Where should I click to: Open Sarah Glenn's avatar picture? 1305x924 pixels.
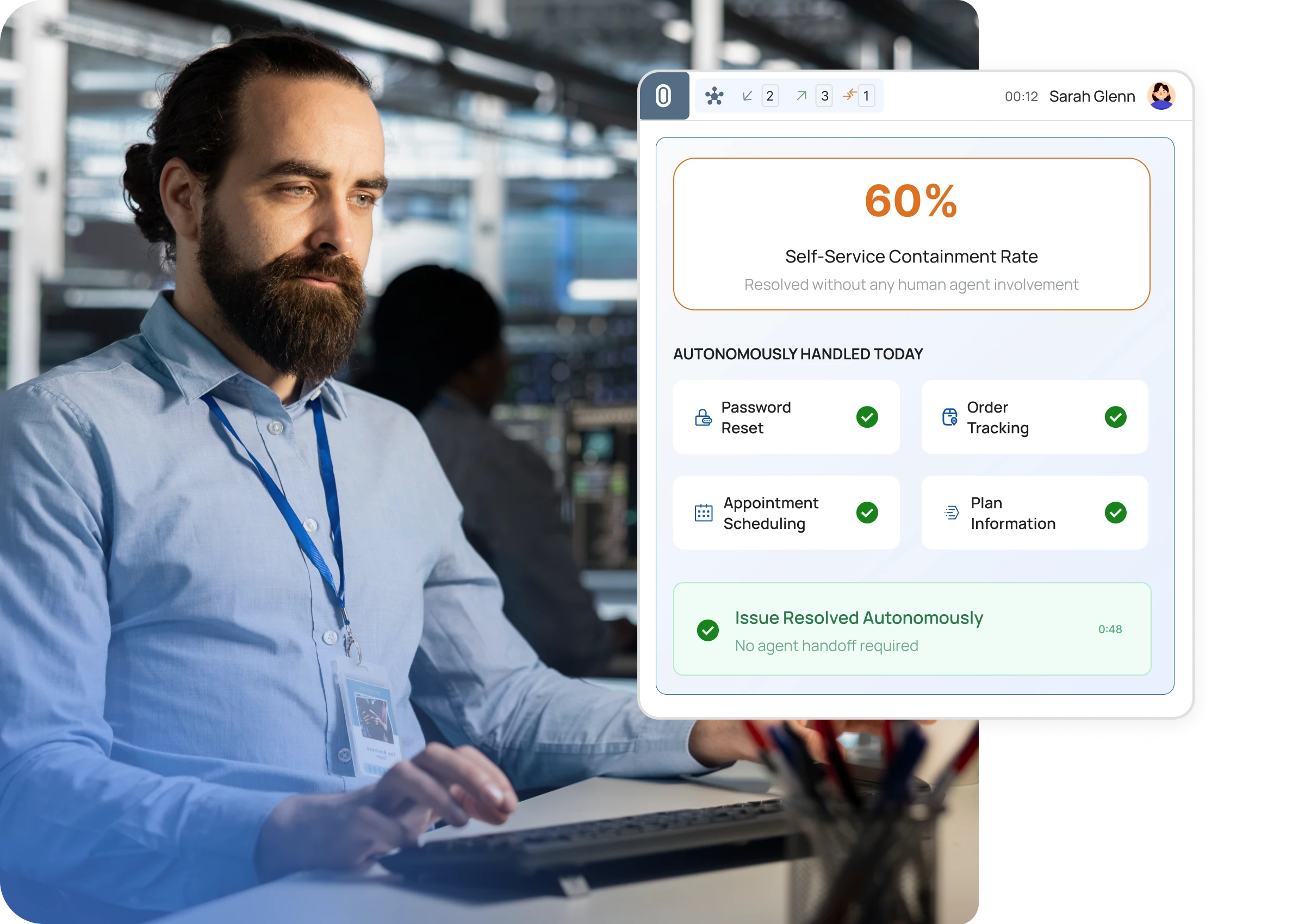[1161, 96]
